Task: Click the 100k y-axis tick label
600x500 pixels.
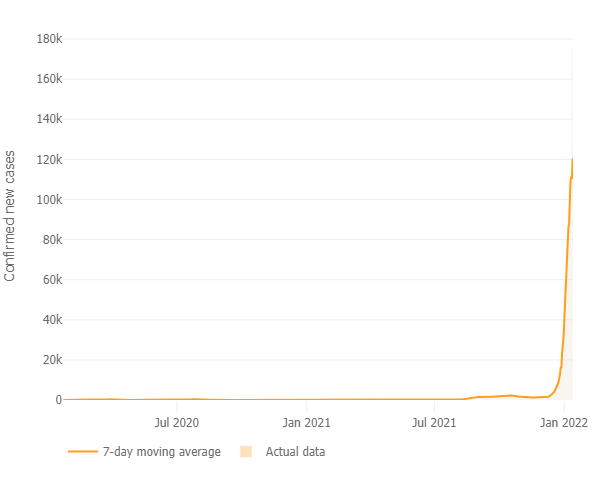Action: (49, 199)
